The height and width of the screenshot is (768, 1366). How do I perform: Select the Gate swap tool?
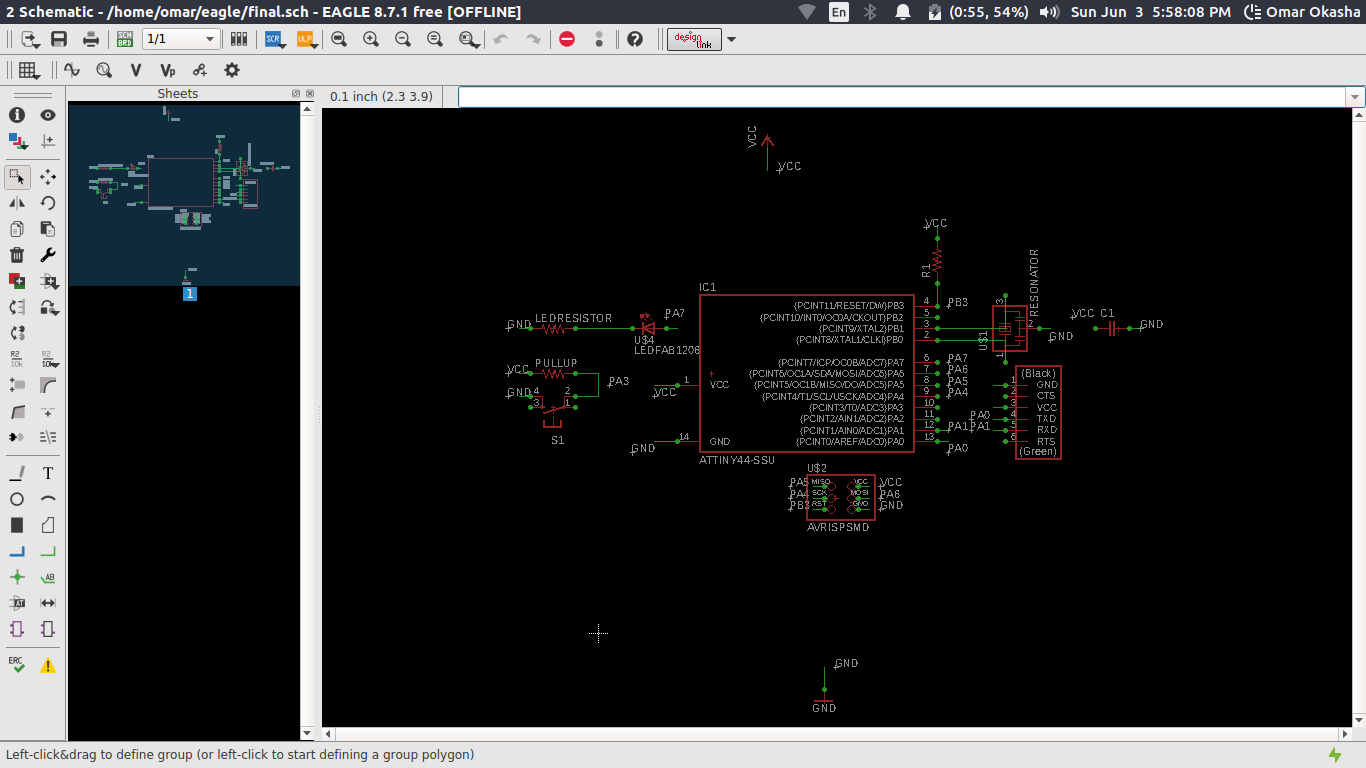tap(17, 333)
